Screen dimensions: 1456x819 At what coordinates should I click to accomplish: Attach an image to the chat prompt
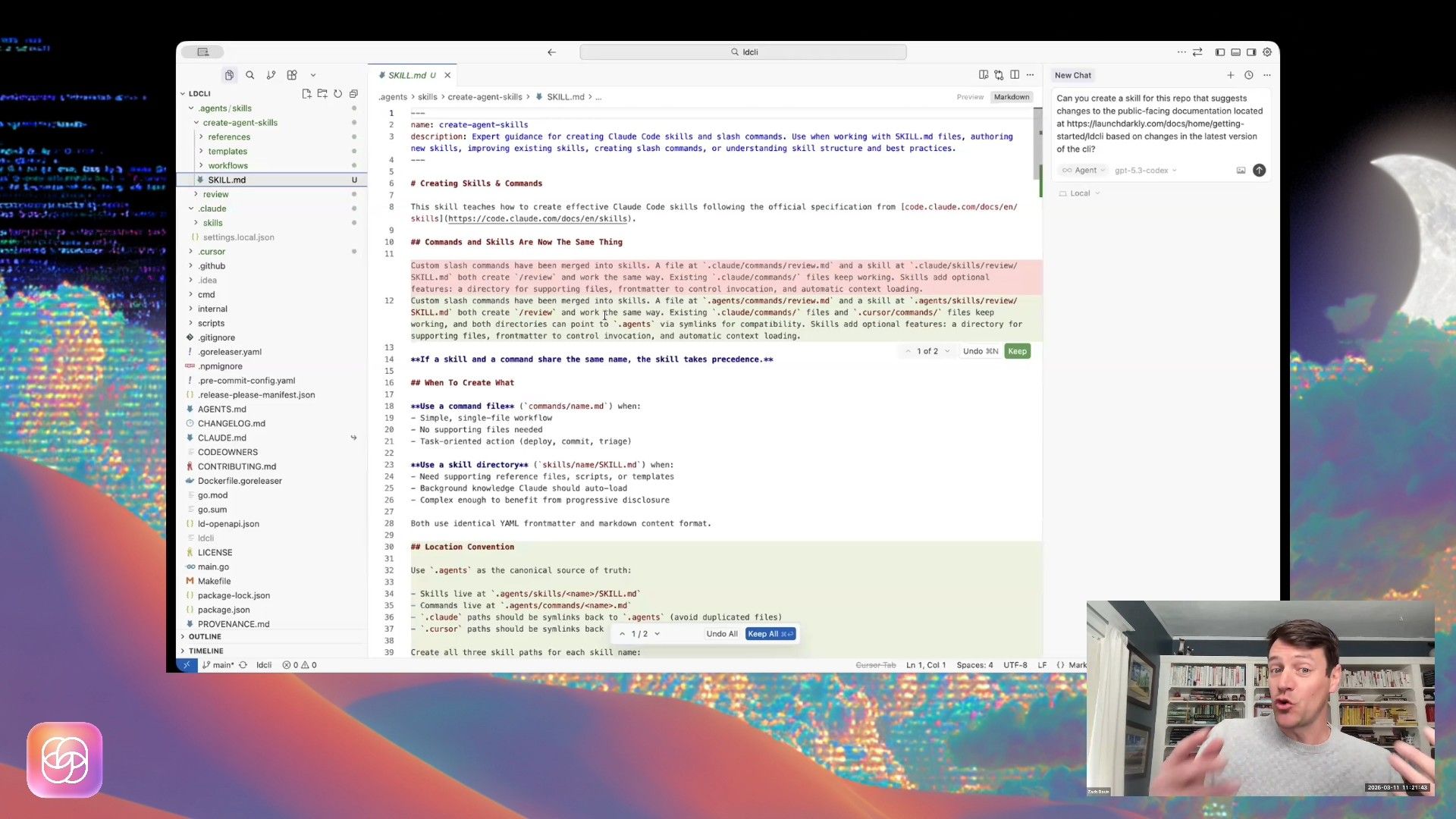click(1241, 171)
